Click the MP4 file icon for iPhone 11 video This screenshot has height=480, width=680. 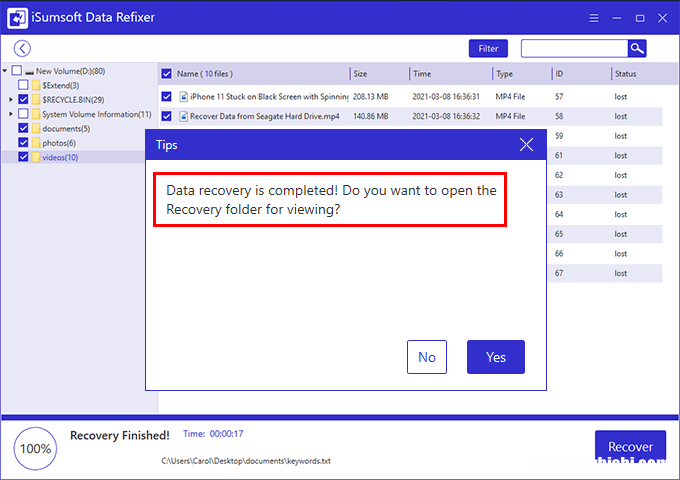pos(184,96)
